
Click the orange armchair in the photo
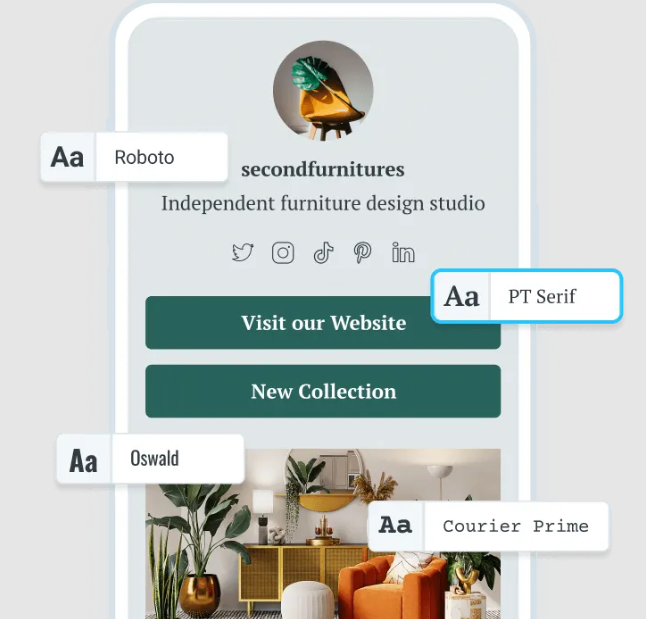coord(391,587)
